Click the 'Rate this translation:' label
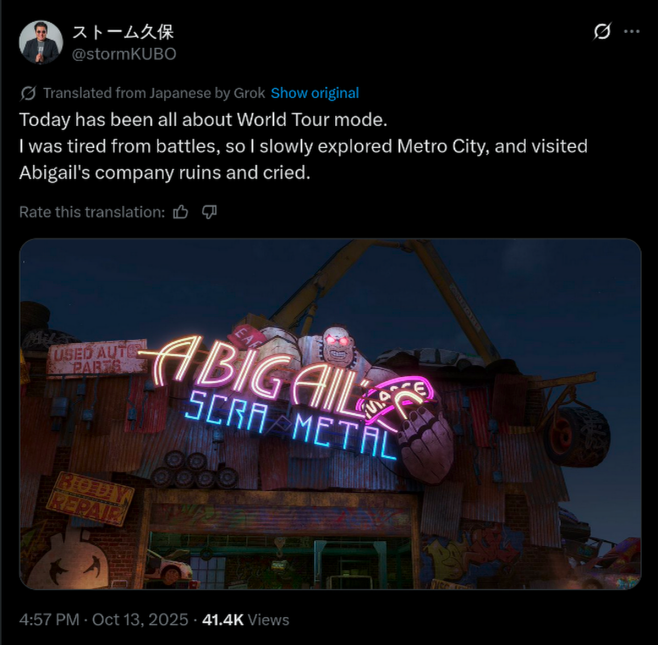This screenshot has height=645, width=658. coord(92,212)
